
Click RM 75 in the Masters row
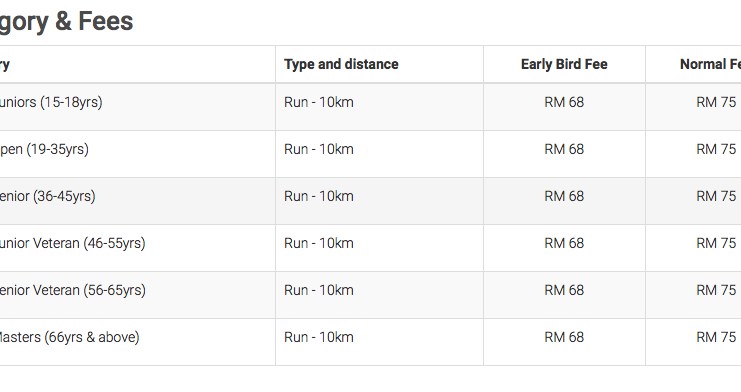(x=716, y=337)
